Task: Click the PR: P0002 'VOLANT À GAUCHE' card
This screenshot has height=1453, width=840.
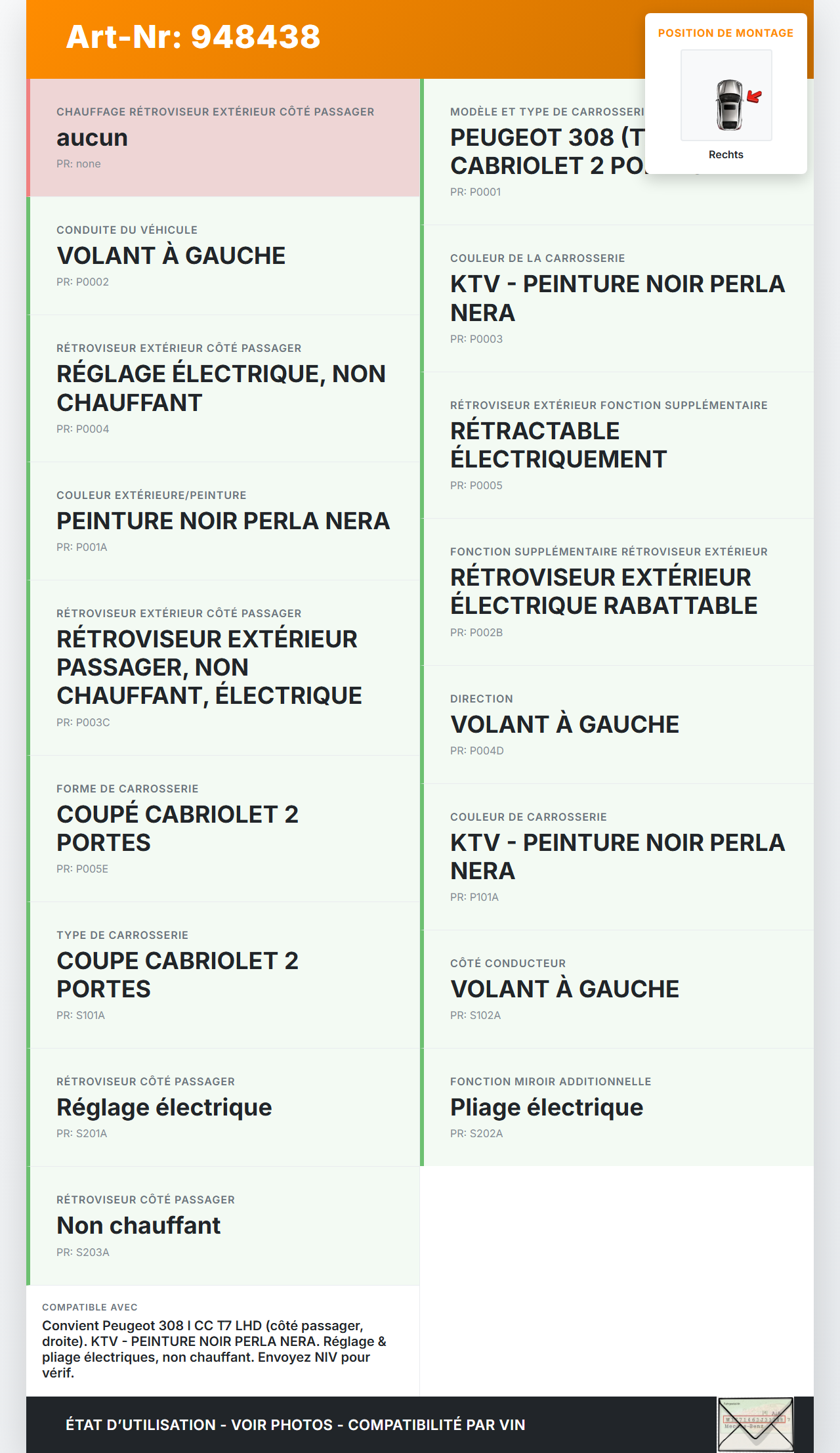Action: coord(223,255)
